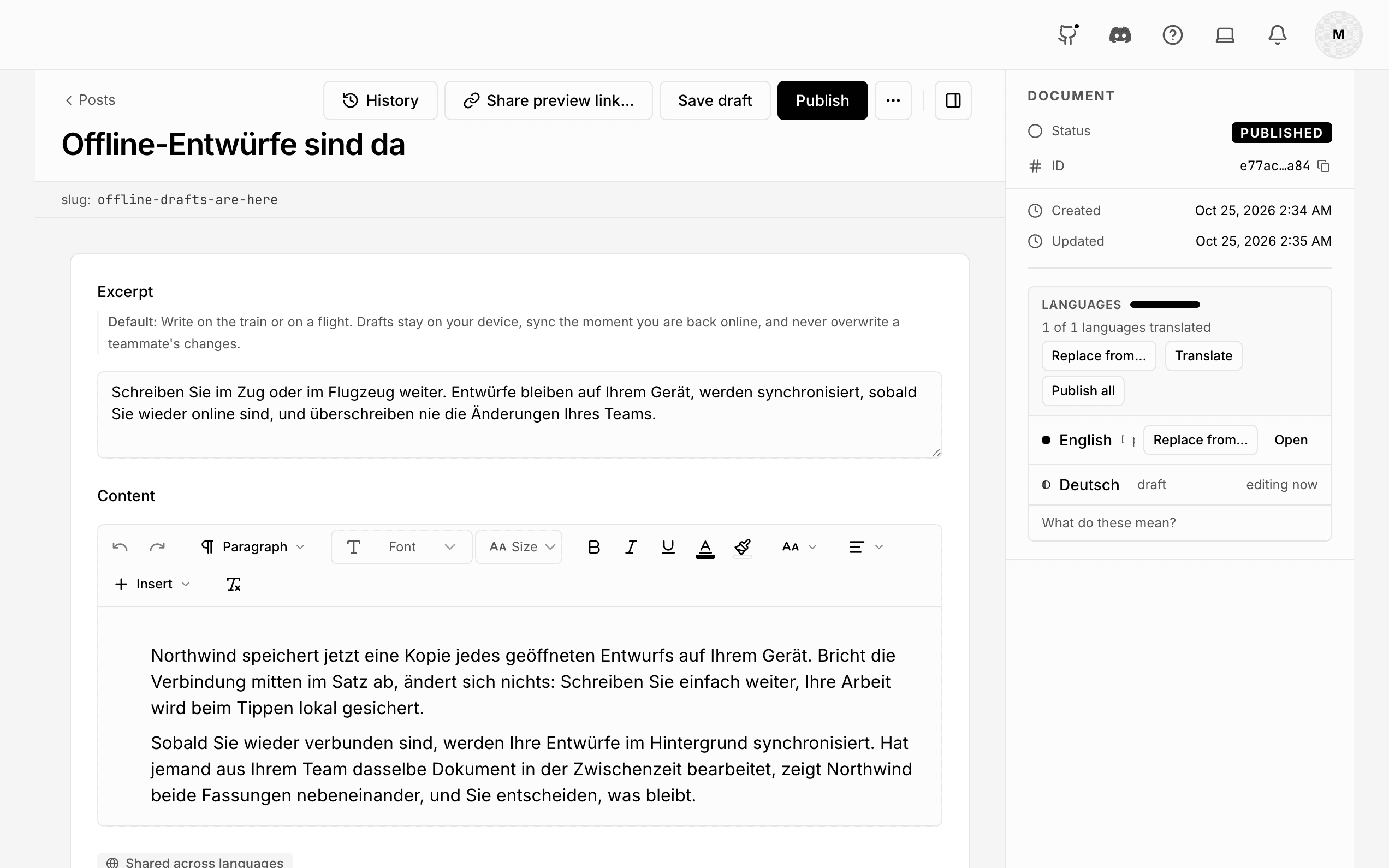Screen dimensions: 1389x868
Task: Click the post title Offline-Entwürfe sind da
Action: tap(233, 144)
